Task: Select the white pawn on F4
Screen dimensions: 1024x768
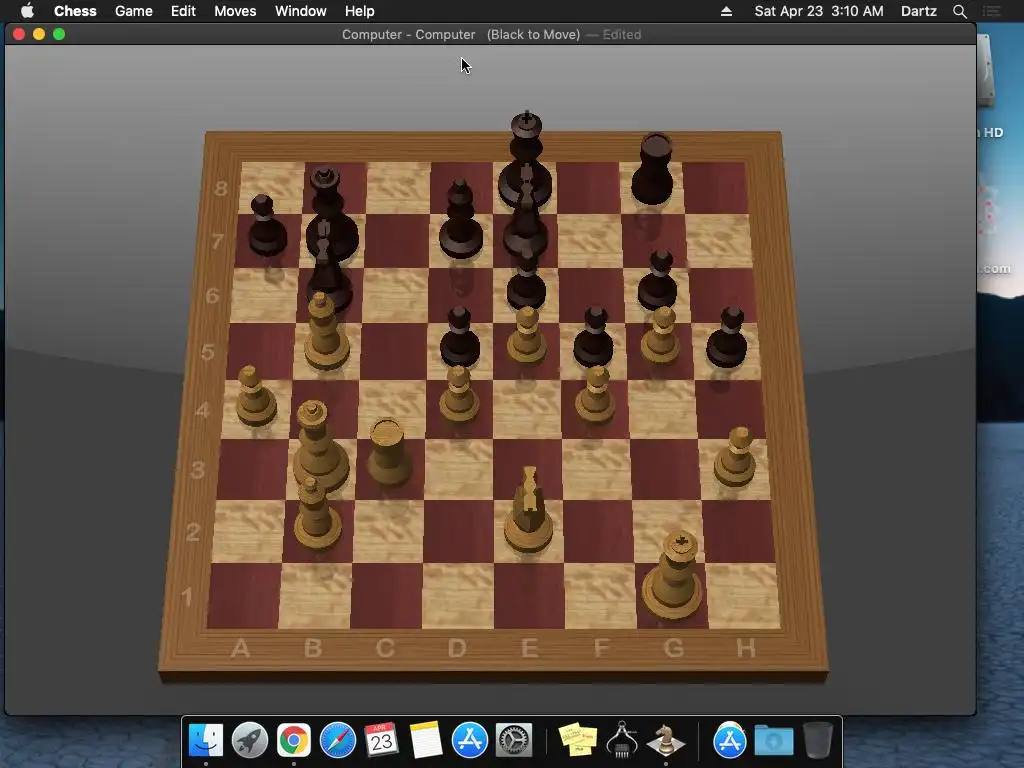Action: point(594,394)
